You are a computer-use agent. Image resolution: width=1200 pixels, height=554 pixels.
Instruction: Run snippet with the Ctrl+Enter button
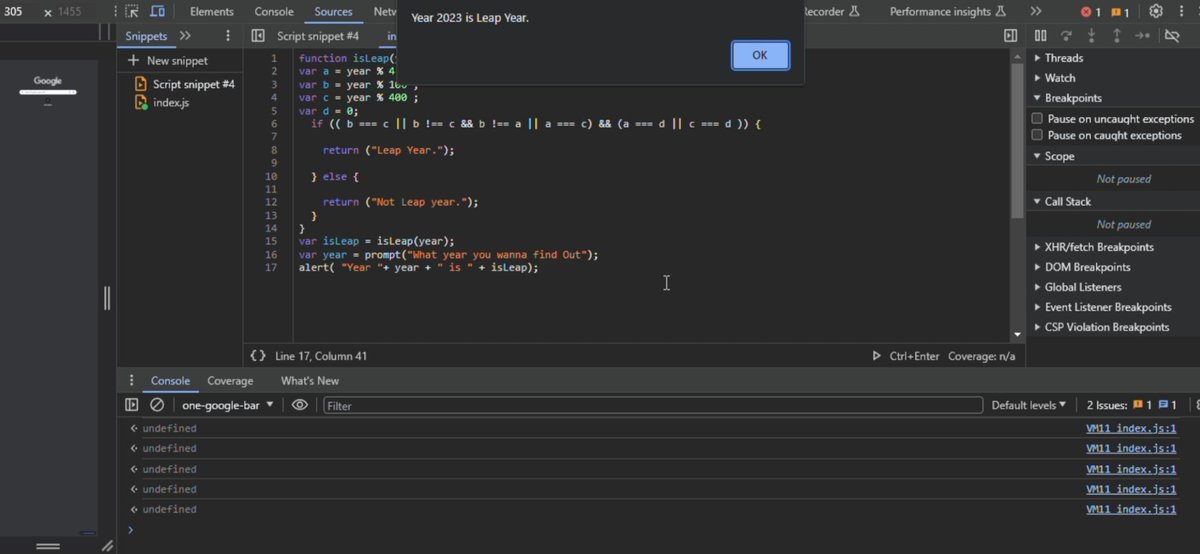(906, 356)
